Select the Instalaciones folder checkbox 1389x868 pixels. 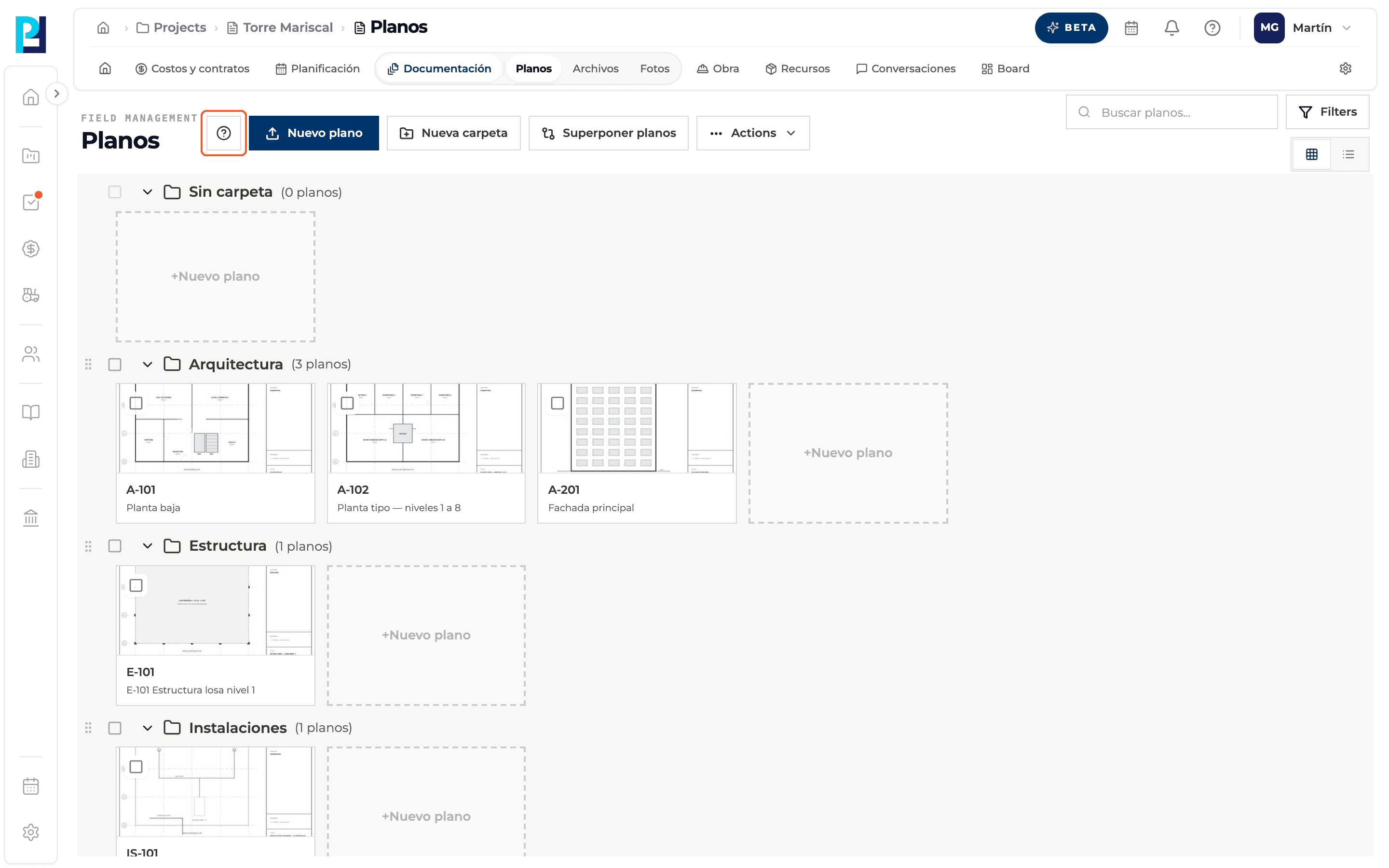click(x=115, y=728)
